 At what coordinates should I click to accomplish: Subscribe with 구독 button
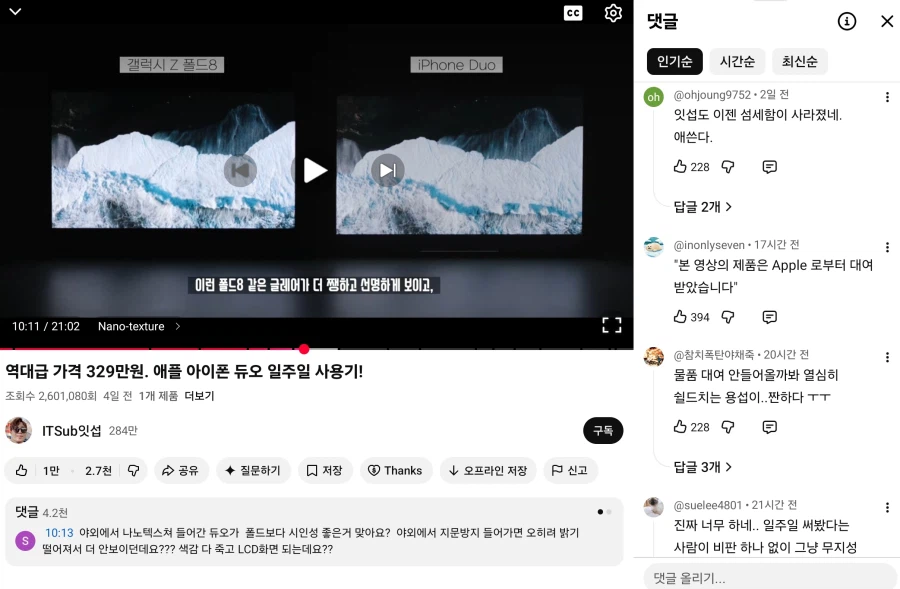coord(603,431)
